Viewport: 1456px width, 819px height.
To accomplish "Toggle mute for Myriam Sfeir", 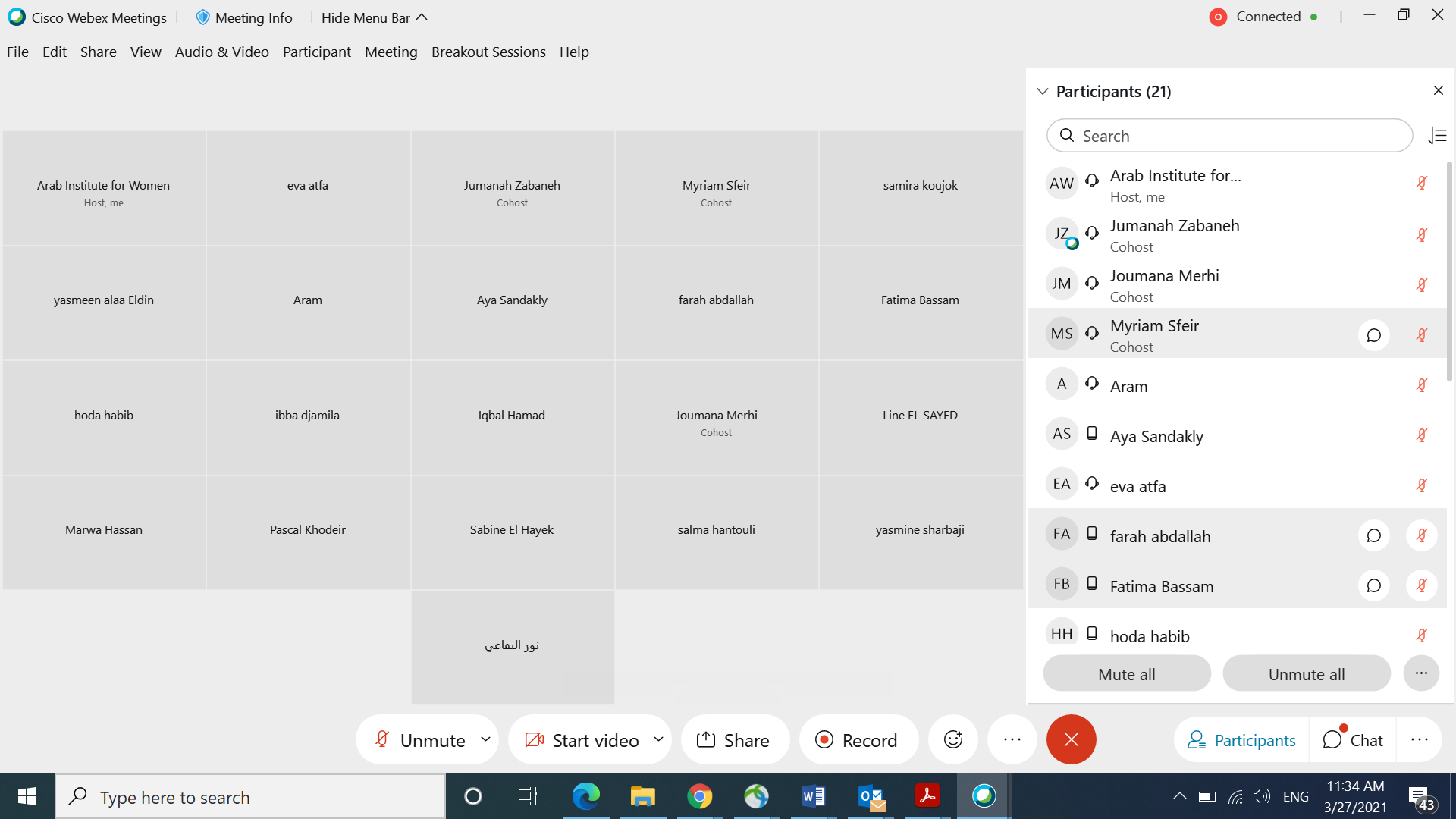I will click(x=1422, y=334).
